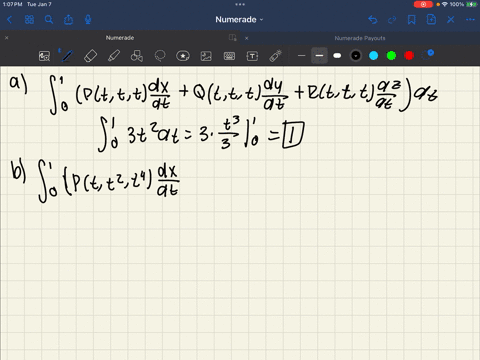Open the keyboard typing tool

(x=229, y=56)
